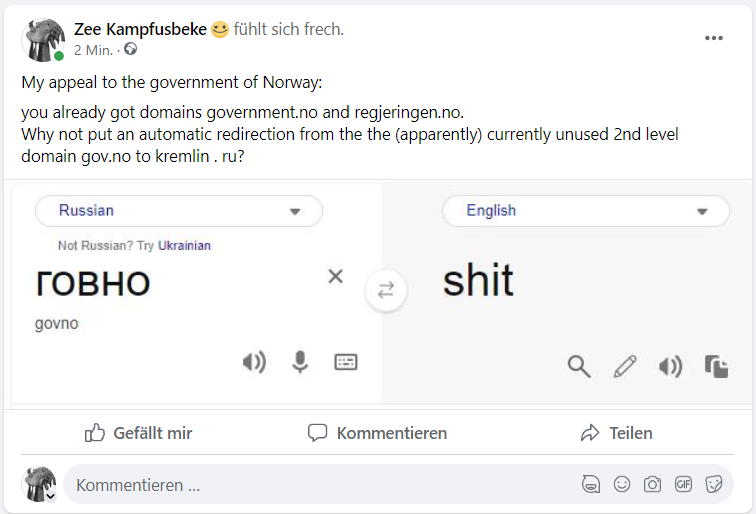Clear the Russian input with X
Image resolution: width=756 pixels, height=514 pixels.
point(336,276)
